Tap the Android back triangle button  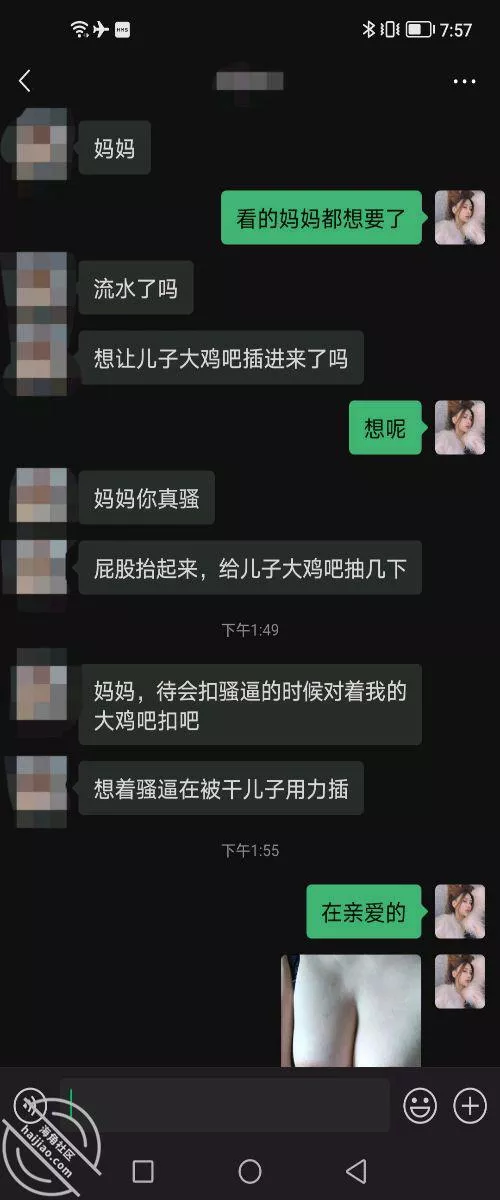[x=355, y=1171]
